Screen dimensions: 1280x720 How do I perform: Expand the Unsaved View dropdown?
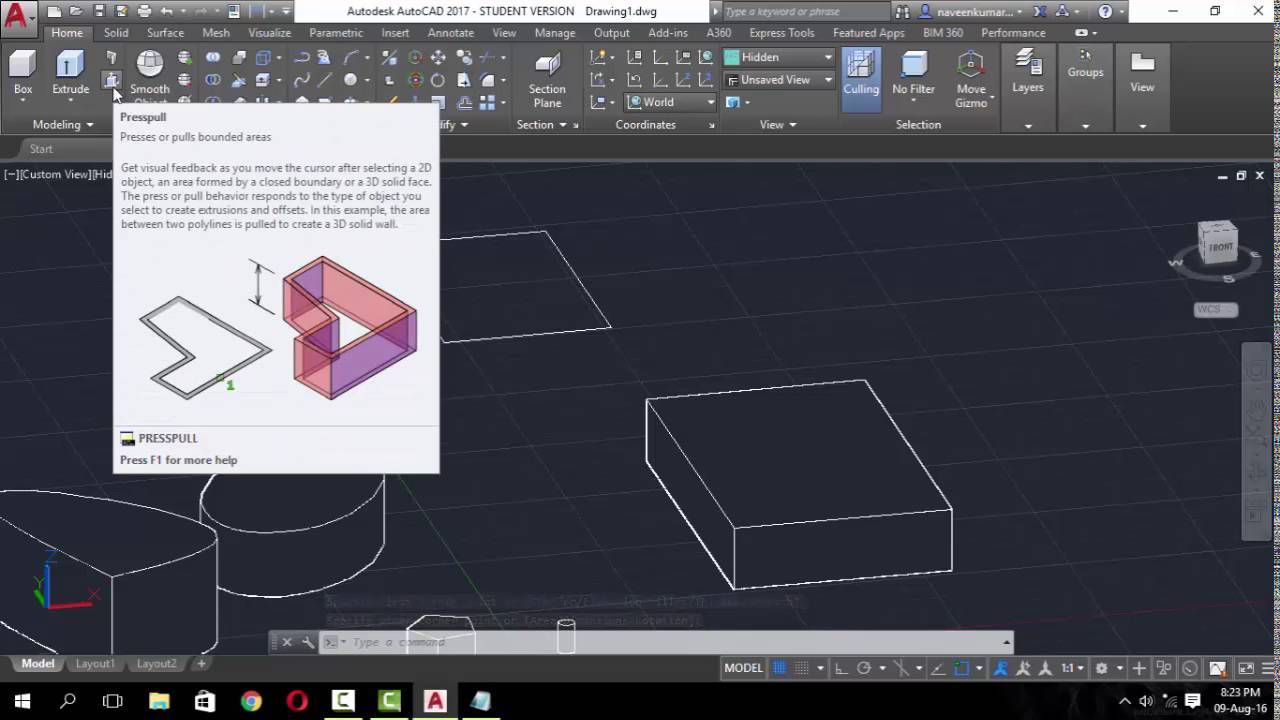[x=778, y=80]
